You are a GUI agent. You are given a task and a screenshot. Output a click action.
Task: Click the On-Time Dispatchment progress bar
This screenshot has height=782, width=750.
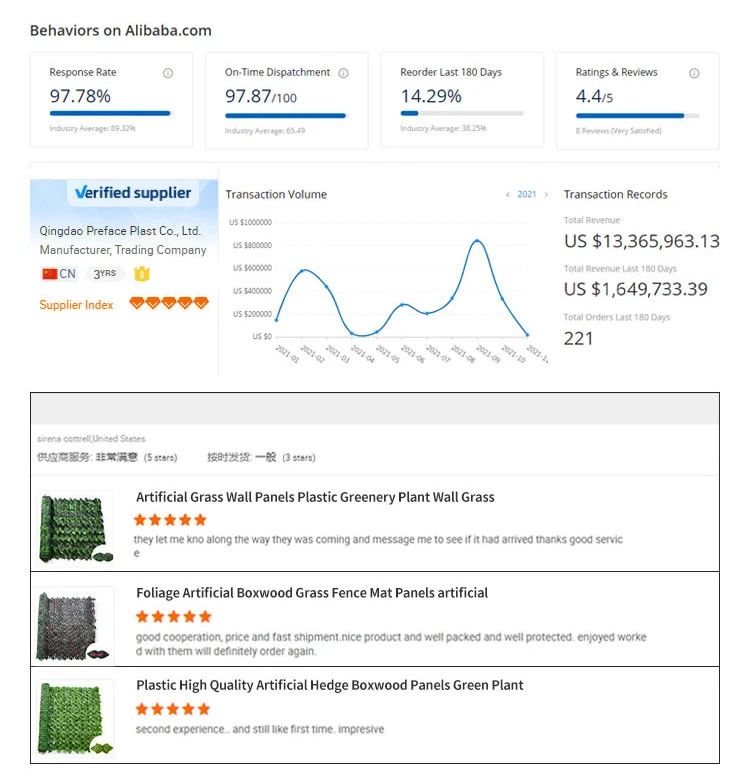tap(285, 116)
